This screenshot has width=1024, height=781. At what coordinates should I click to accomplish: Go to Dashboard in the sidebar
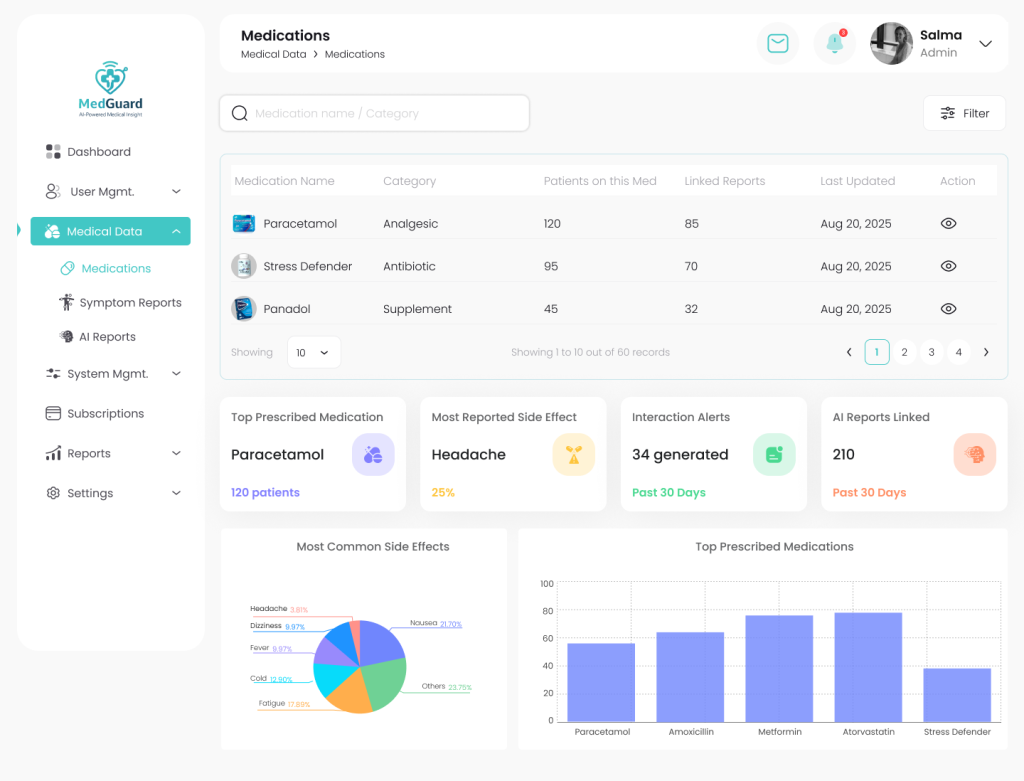(98, 152)
